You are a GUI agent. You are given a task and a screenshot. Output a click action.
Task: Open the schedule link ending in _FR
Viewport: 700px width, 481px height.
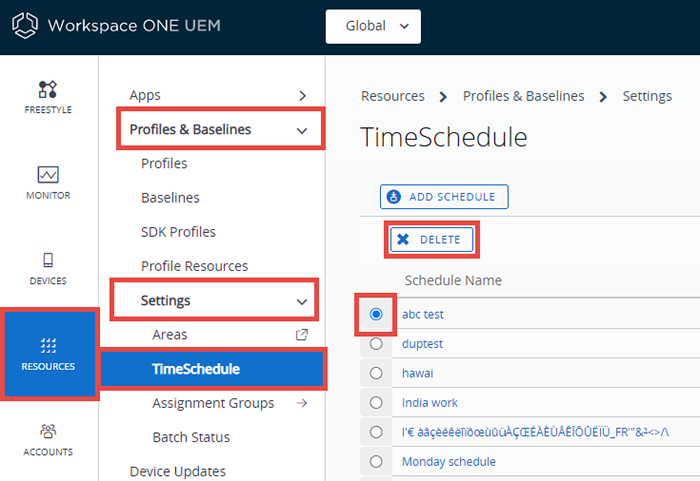click(x=535, y=432)
